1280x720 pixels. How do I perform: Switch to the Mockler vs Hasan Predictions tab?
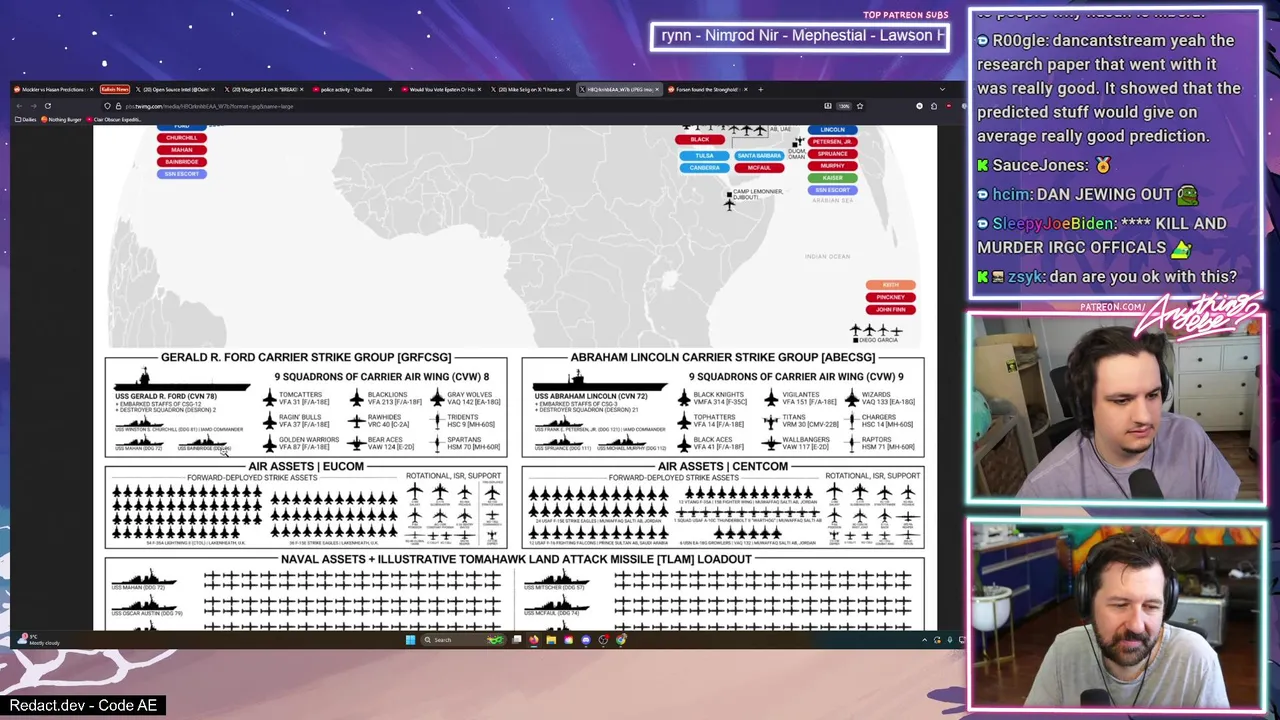53,89
